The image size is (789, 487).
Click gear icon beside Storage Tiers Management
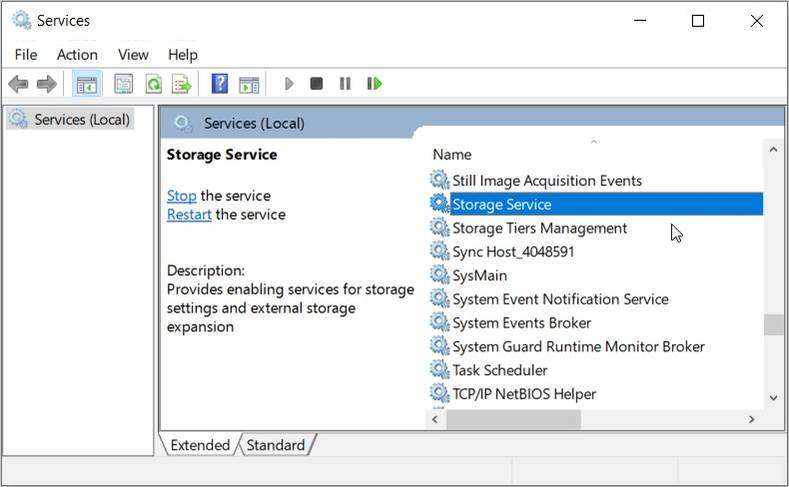(x=439, y=227)
